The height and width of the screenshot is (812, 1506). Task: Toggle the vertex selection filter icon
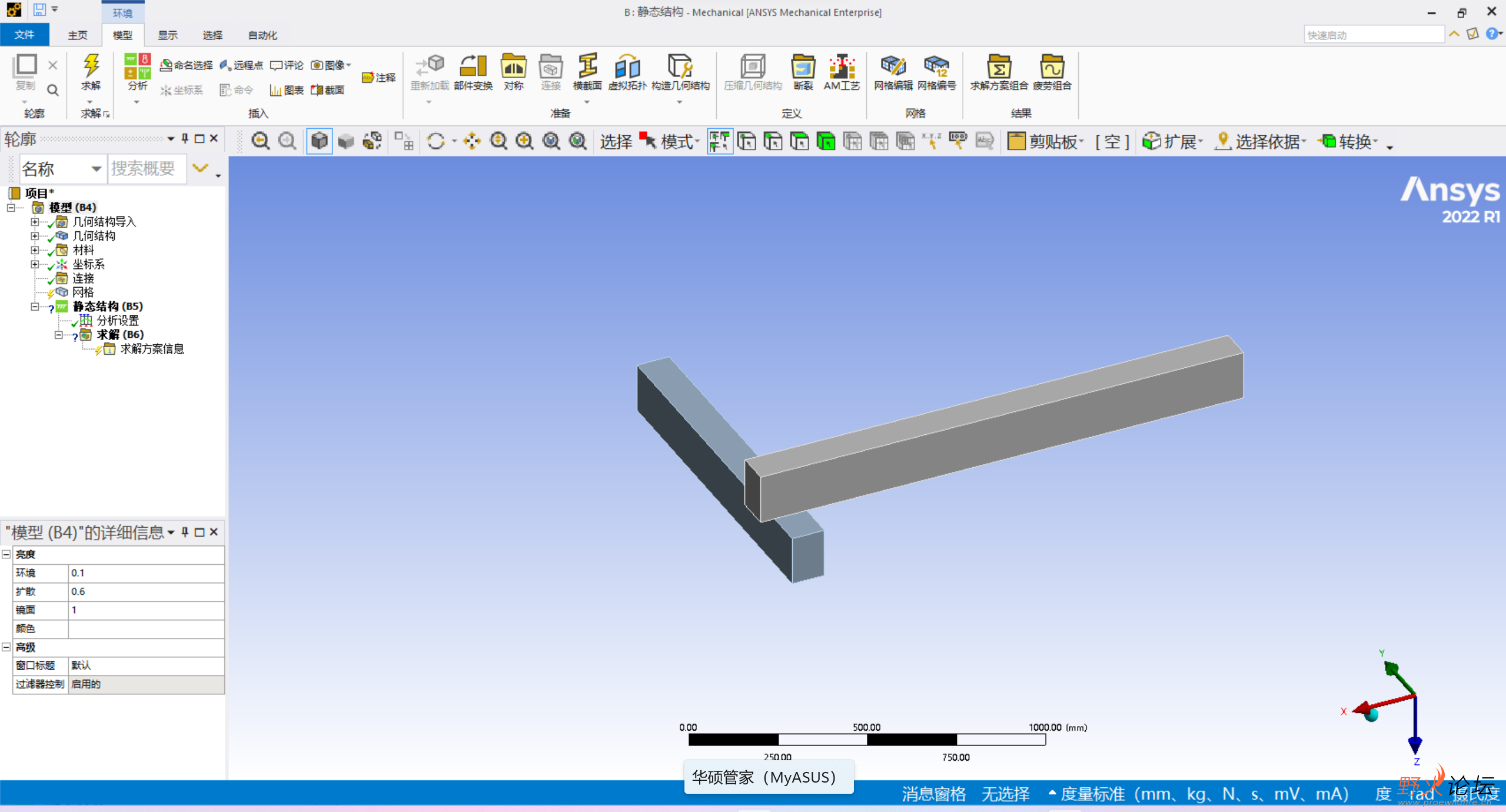(x=747, y=141)
